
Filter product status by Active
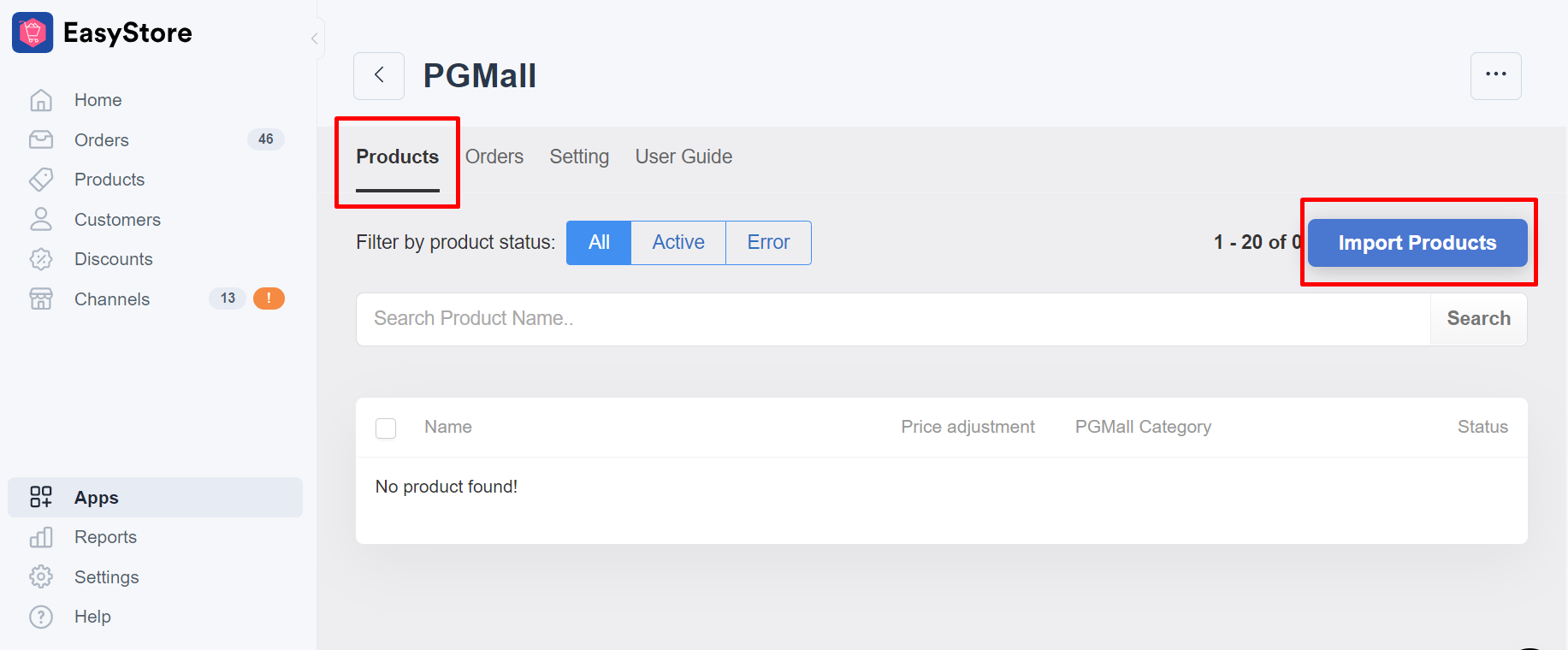(x=678, y=243)
